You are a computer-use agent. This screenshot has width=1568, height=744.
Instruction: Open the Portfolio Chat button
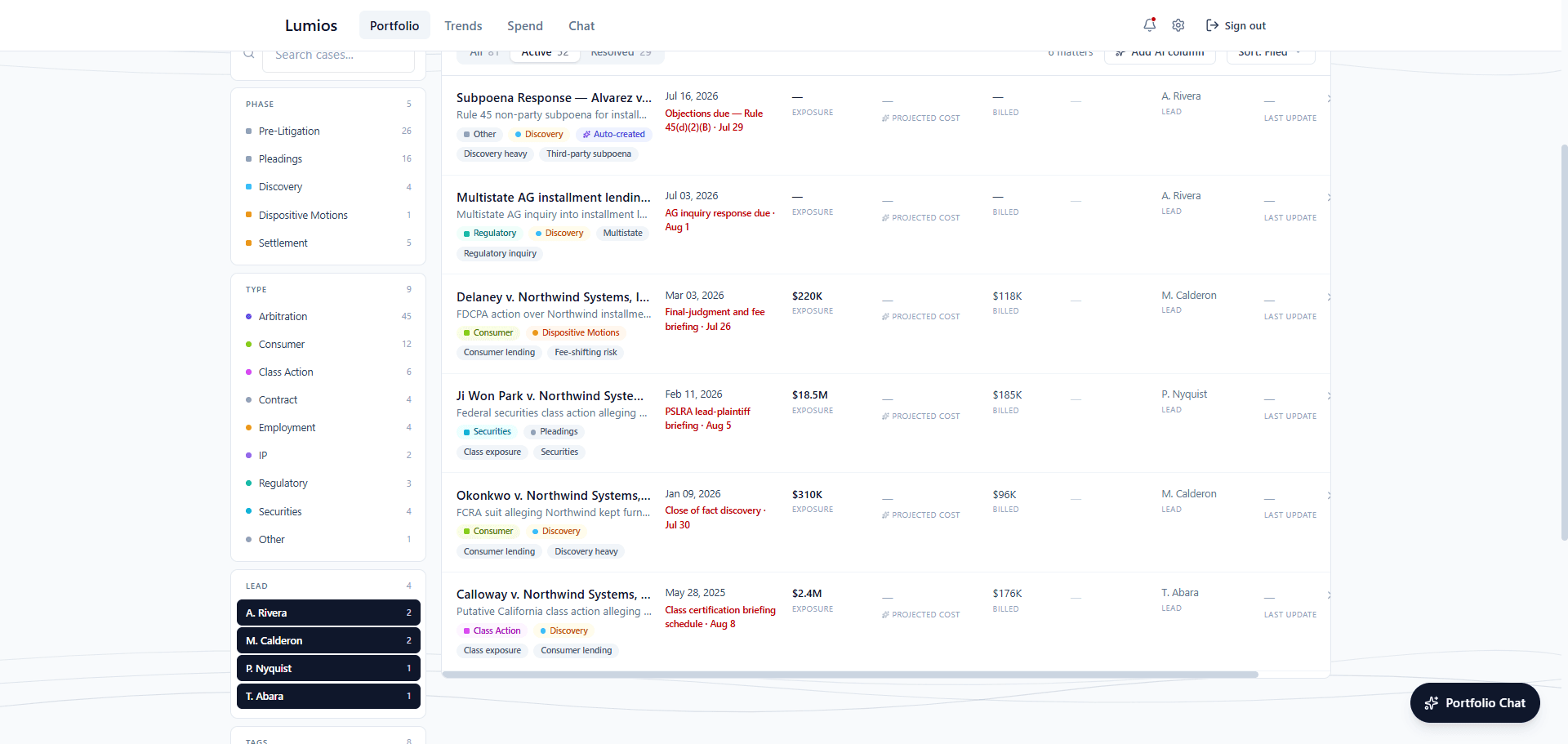point(1475,703)
